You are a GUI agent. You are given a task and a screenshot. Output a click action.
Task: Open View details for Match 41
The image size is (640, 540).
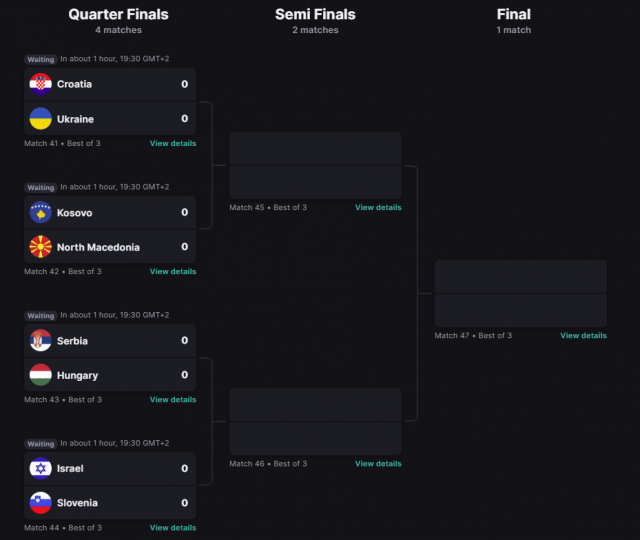173,144
